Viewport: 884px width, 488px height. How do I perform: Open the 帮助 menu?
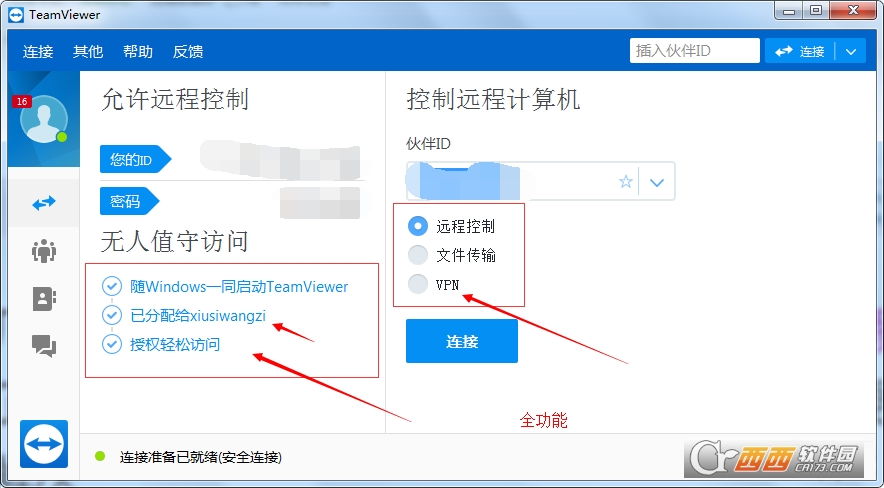[138, 51]
